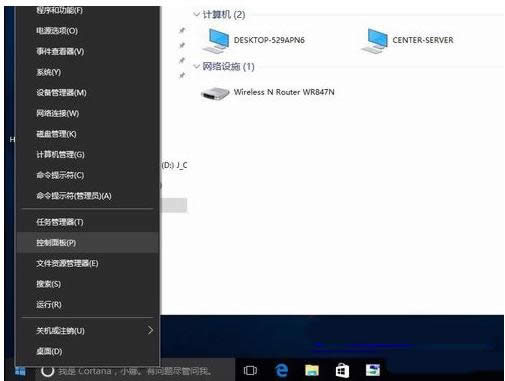The image size is (505, 381).
Task: Choose 运行(R) from the menu
Action: 87,305
